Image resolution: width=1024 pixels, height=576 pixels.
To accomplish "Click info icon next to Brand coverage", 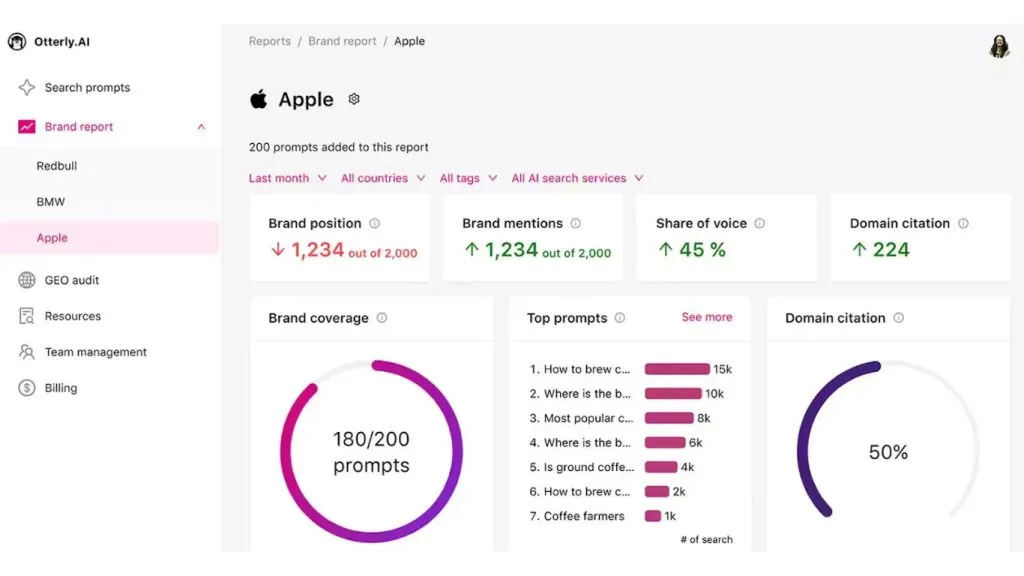I will coord(382,318).
